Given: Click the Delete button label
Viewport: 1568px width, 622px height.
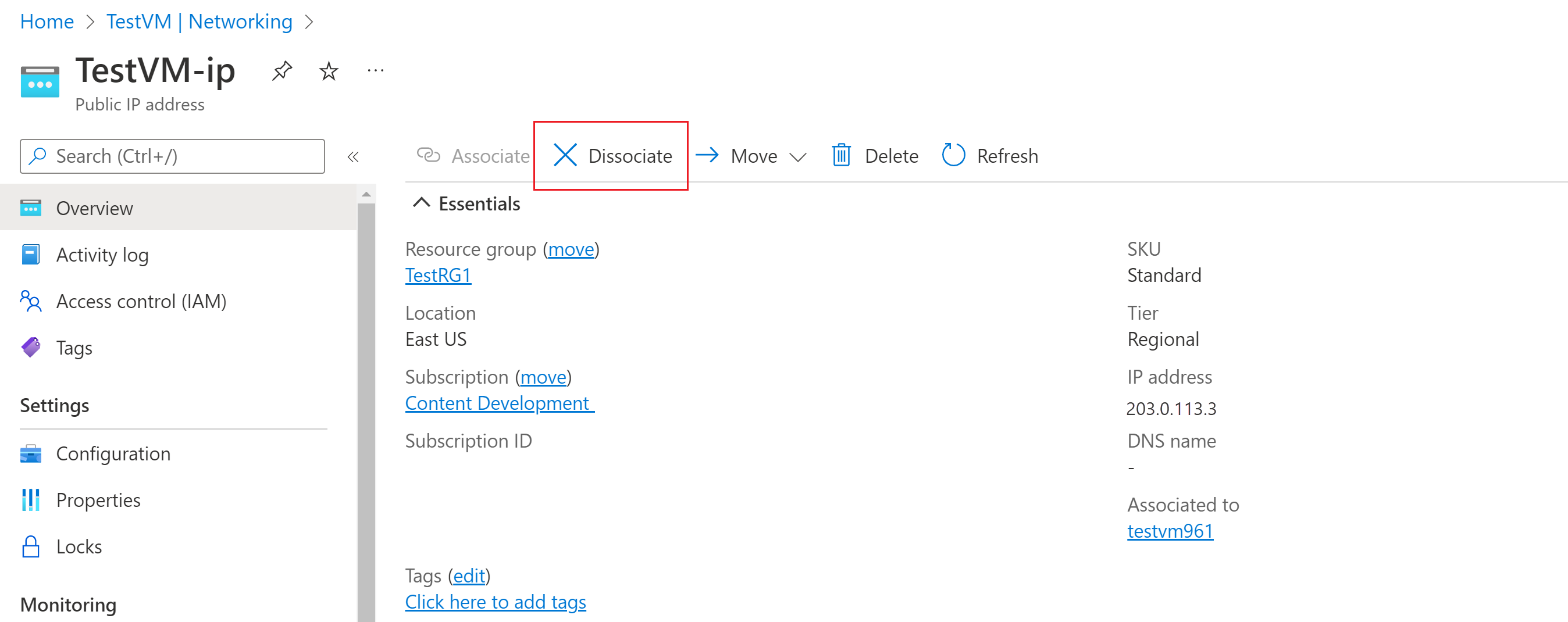Looking at the screenshot, I should point(891,156).
